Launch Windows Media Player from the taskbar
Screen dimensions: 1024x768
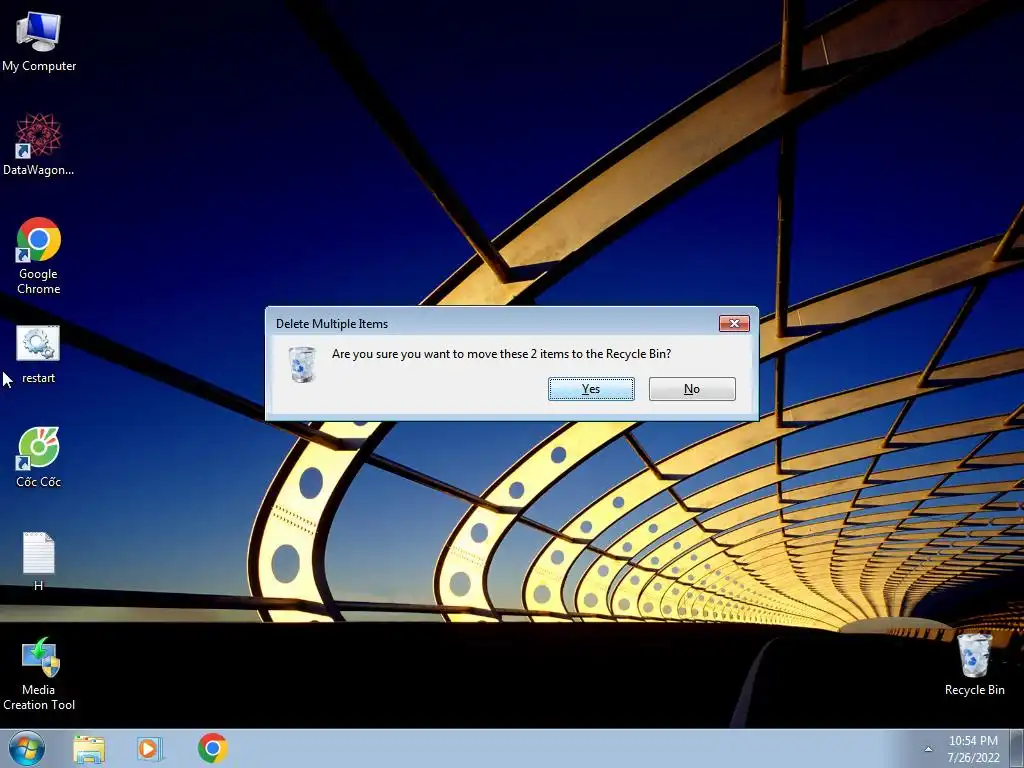[149, 749]
